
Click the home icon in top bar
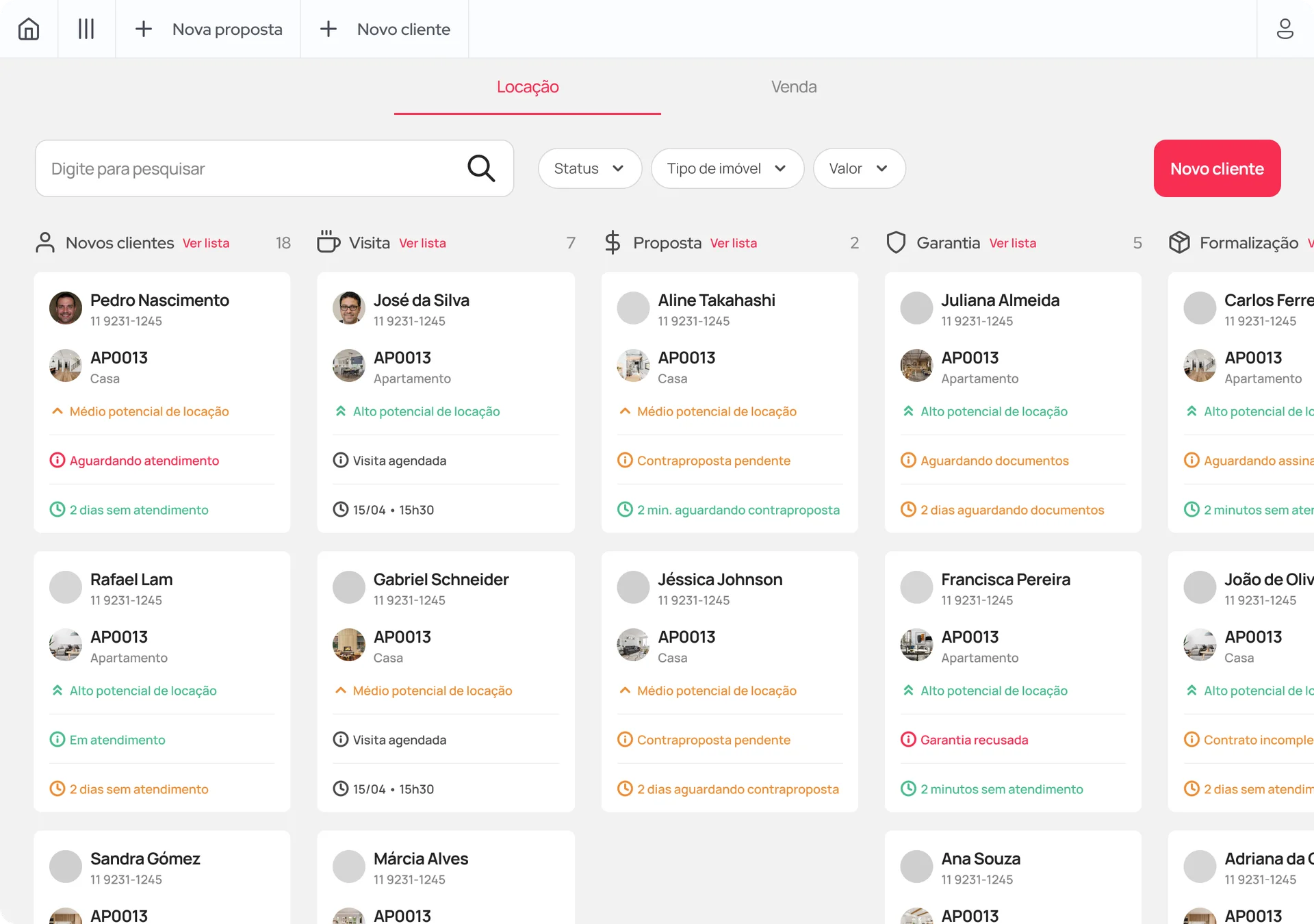29,29
